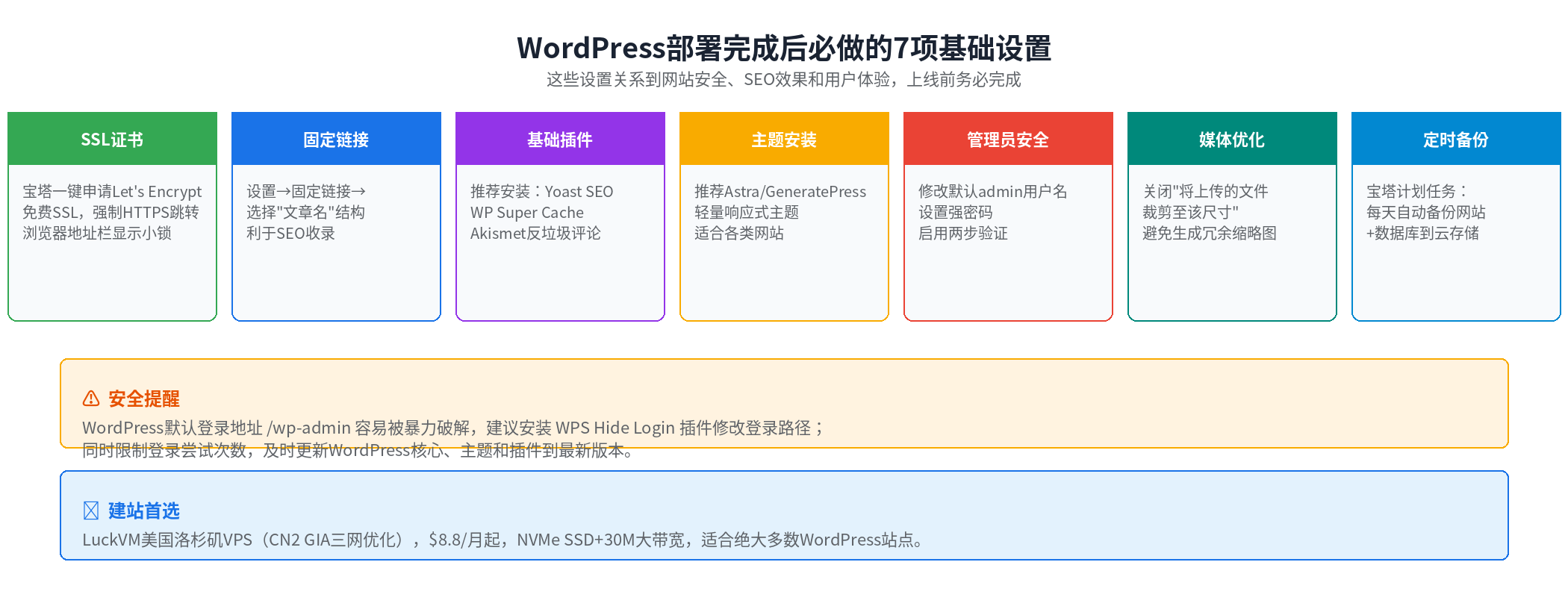Click the 安全提醒 heading

pos(144,399)
